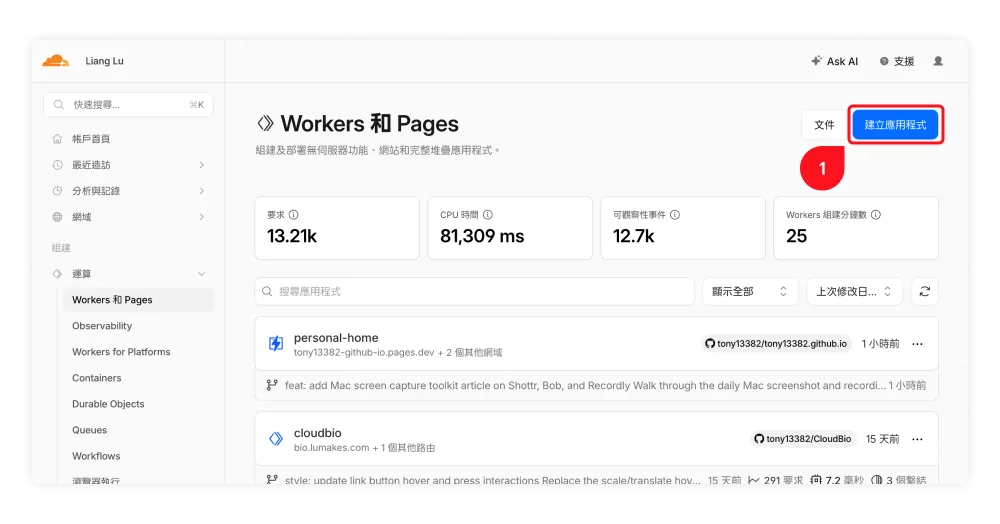The width and height of the screenshot is (1000, 524).
Task: Select Workers 和 Pages in sidebar
Action: pyautogui.click(x=138, y=300)
